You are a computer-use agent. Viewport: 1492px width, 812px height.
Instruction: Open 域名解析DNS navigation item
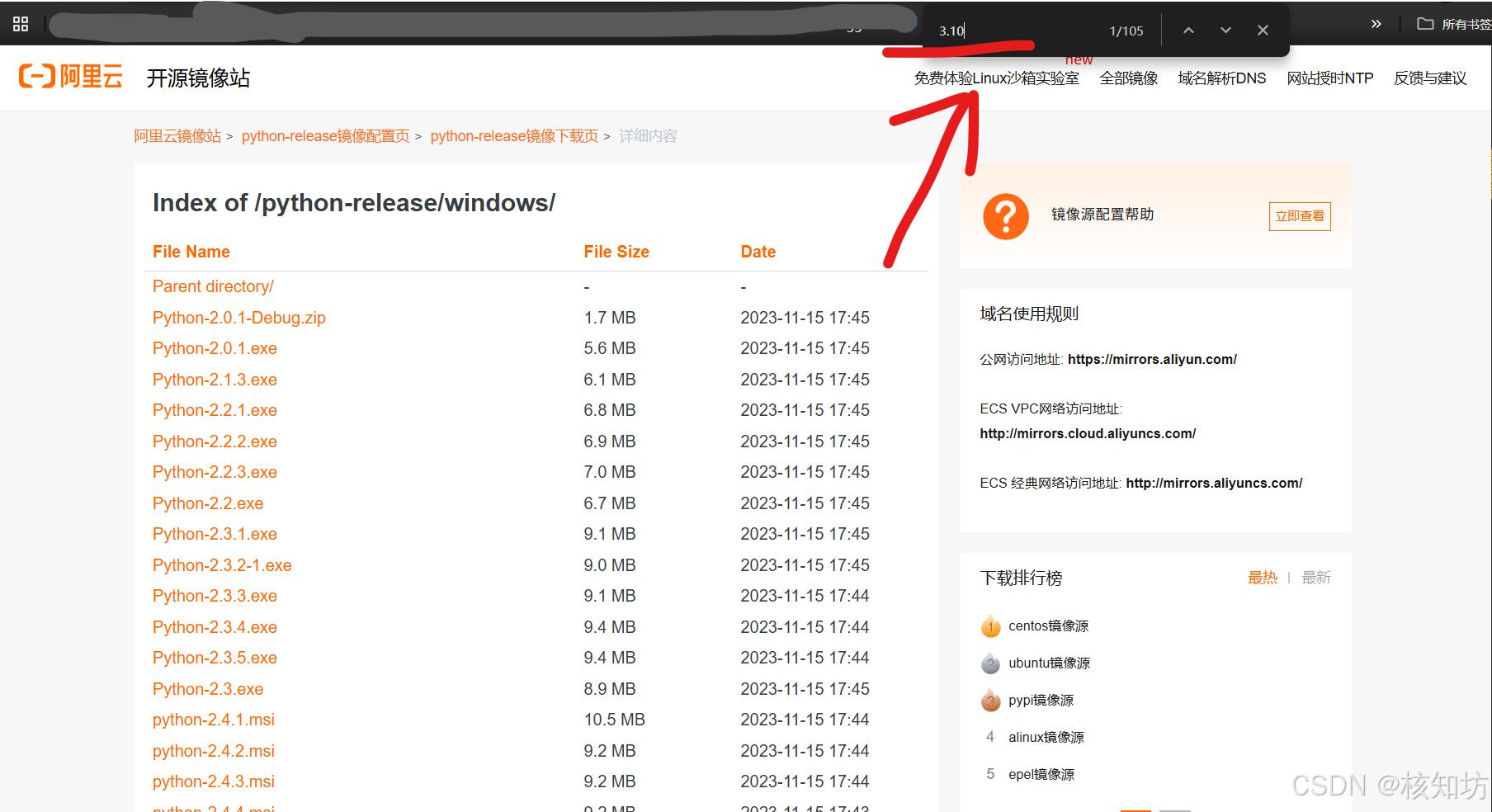(x=1221, y=78)
